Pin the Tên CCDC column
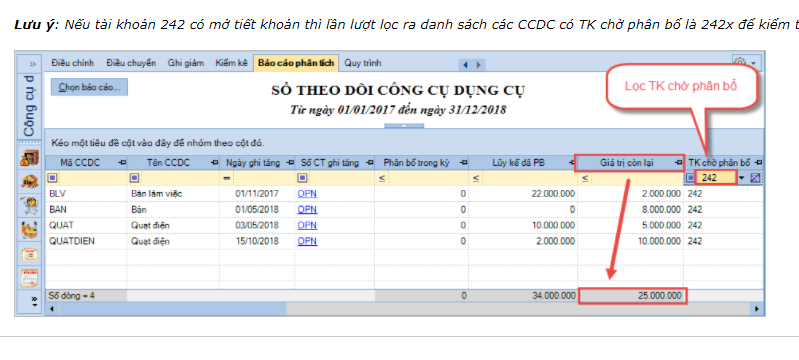 click(x=215, y=163)
